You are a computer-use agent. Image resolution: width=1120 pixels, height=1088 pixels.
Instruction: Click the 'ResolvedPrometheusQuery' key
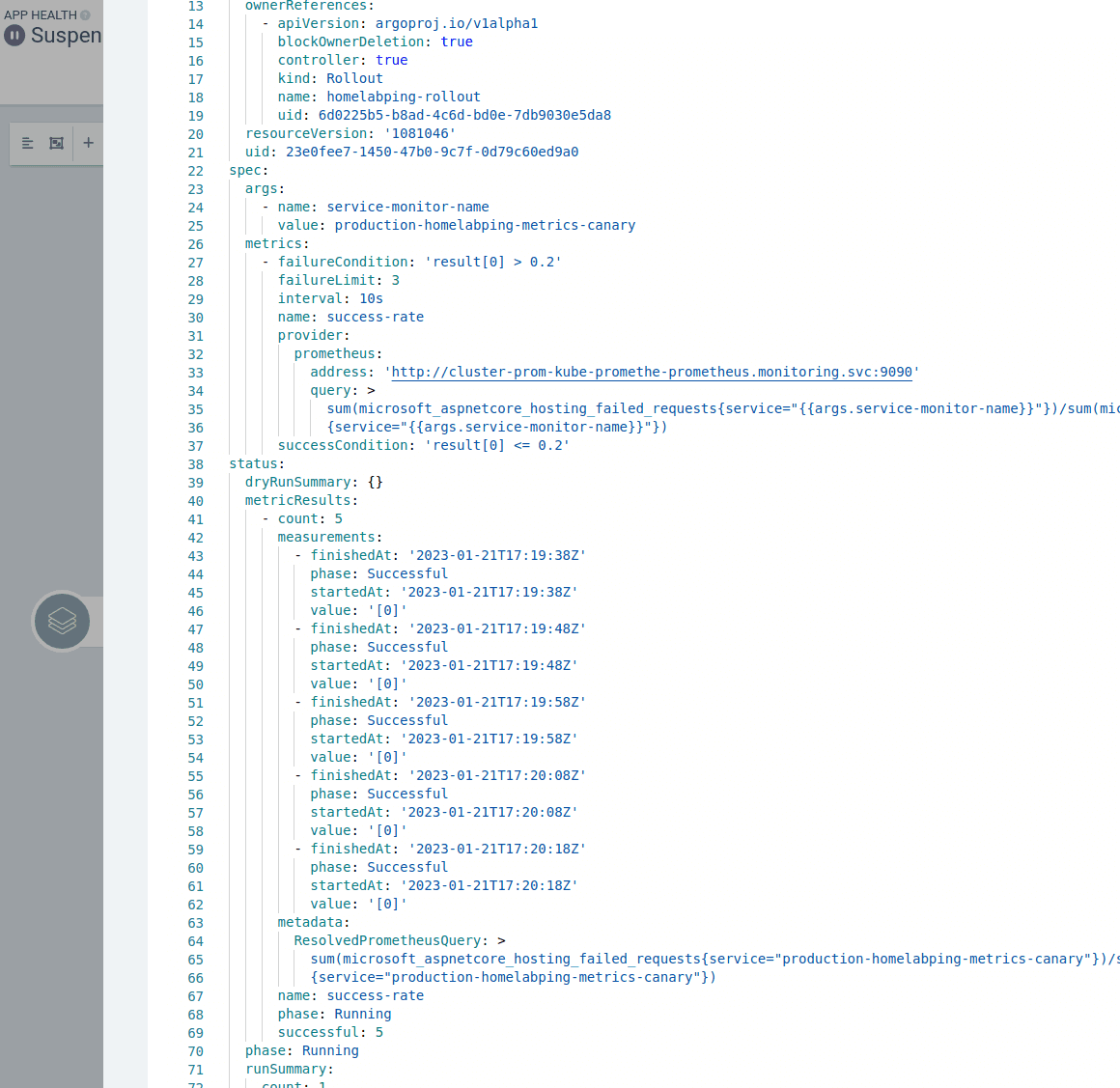click(x=389, y=940)
